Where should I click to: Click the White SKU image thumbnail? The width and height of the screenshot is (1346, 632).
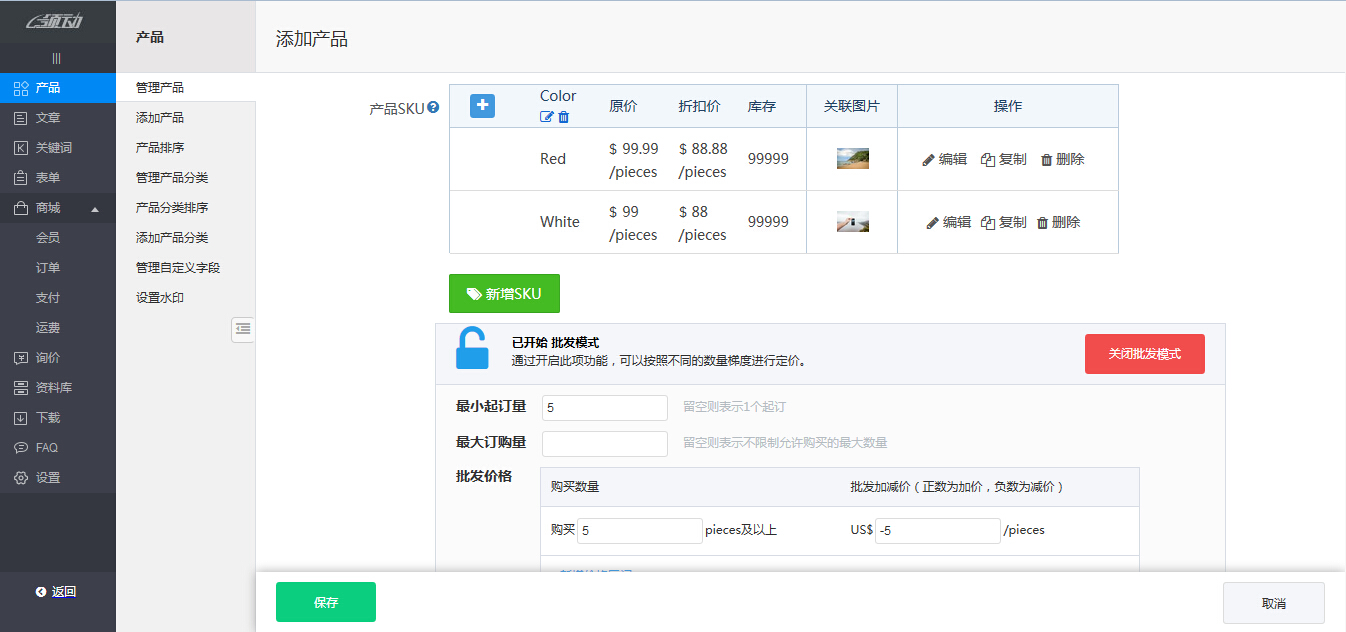click(x=851, y=221)
